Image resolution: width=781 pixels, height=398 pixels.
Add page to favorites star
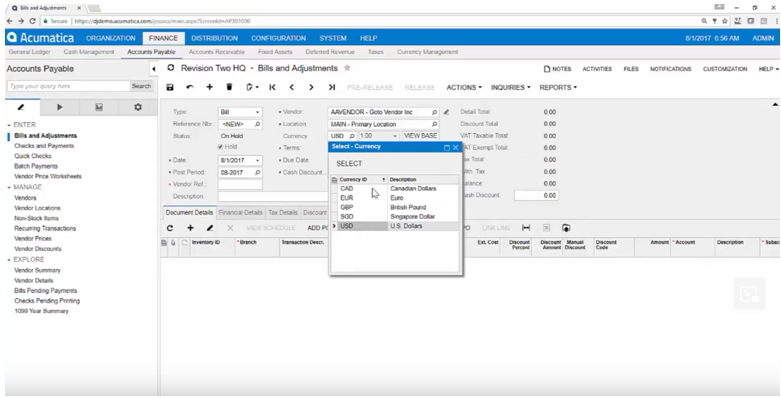tap(348, 68)
